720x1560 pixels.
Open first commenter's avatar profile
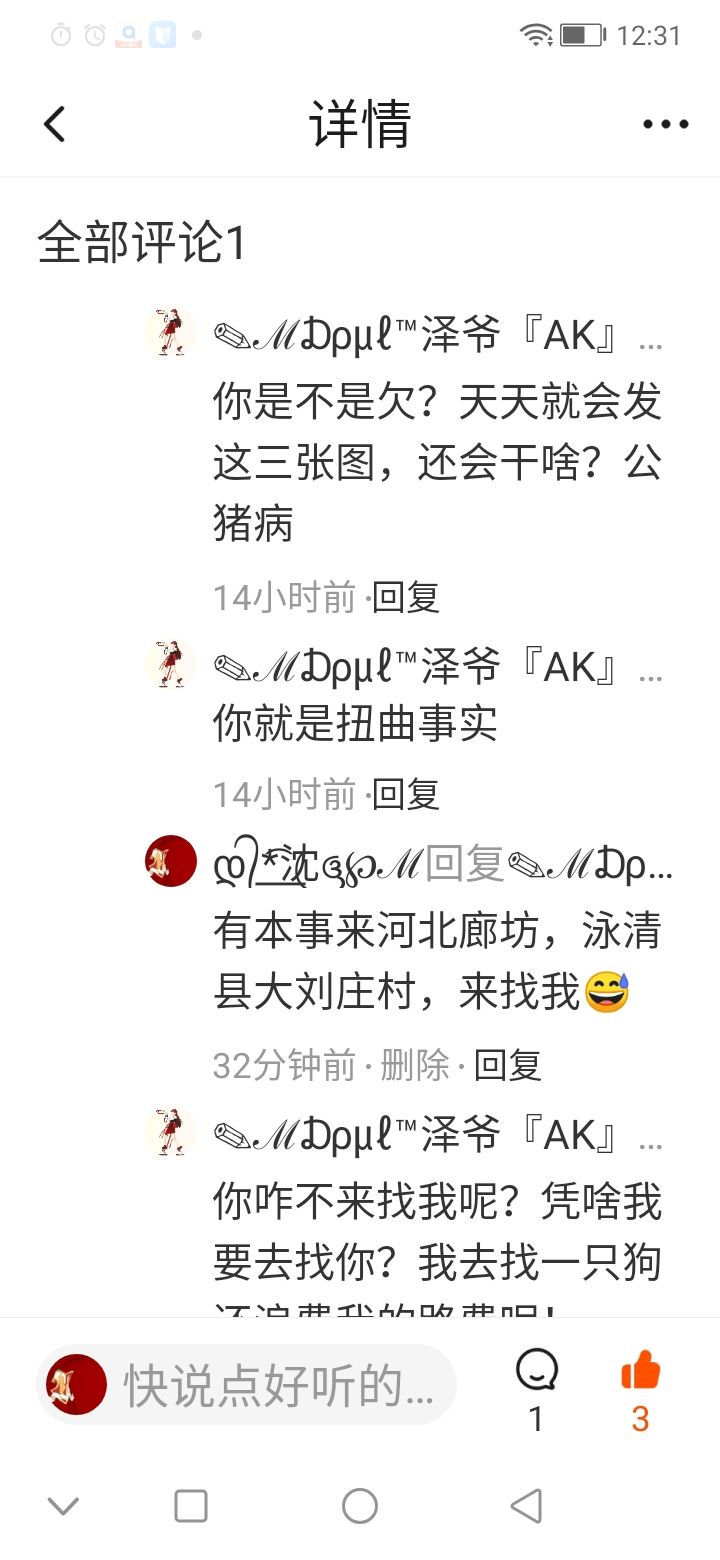tap(171, 333)
